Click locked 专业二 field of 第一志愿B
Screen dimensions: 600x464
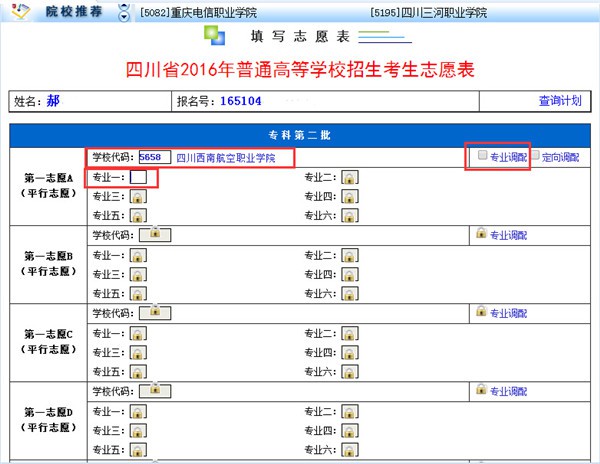350,256
